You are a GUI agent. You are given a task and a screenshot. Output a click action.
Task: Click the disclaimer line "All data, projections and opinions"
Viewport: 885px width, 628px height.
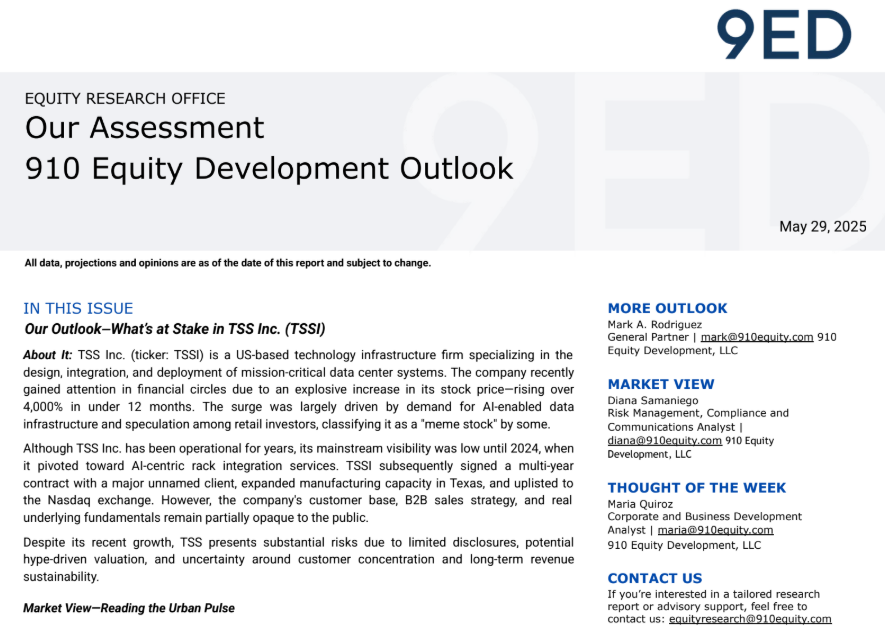[227, 263]
